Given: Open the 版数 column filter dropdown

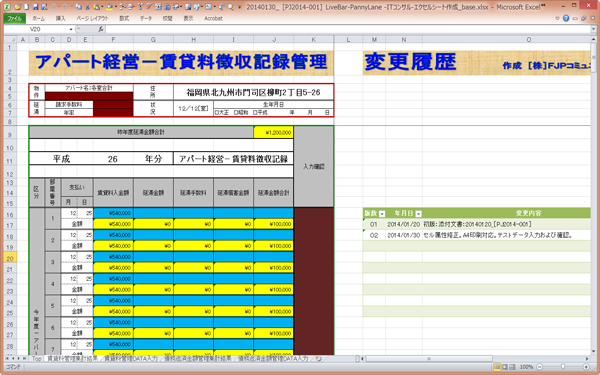Looking at the screenshot, I should coord(382,214).
